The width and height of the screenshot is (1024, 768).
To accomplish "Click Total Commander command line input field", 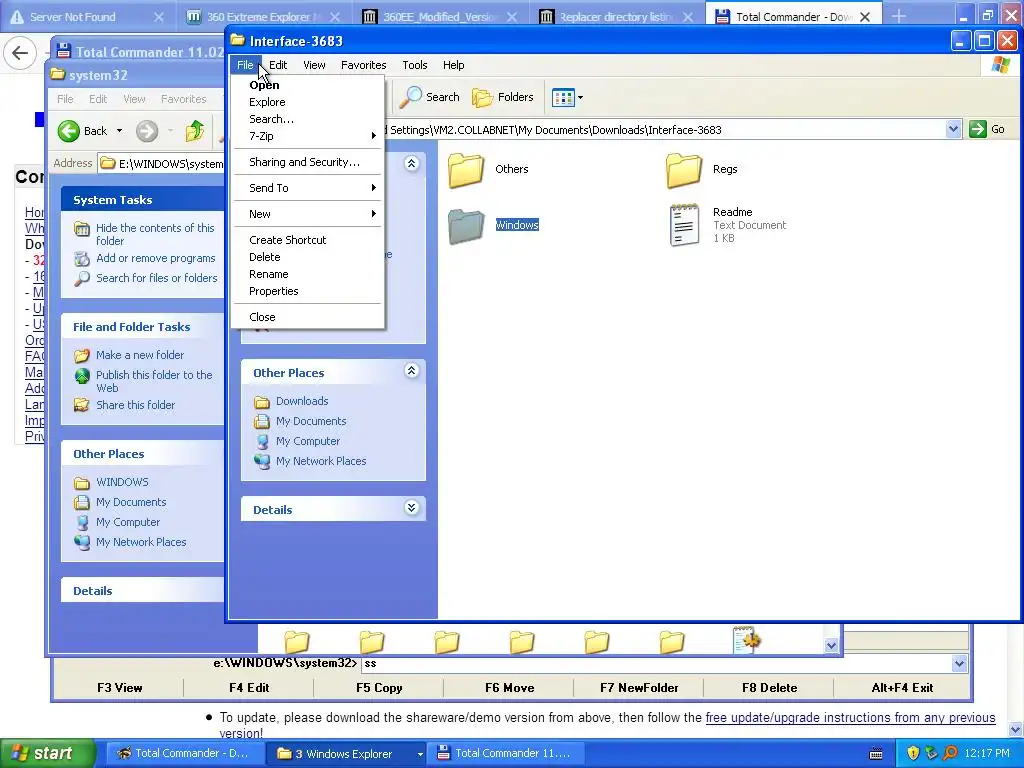I will click(x=656, y=664).
